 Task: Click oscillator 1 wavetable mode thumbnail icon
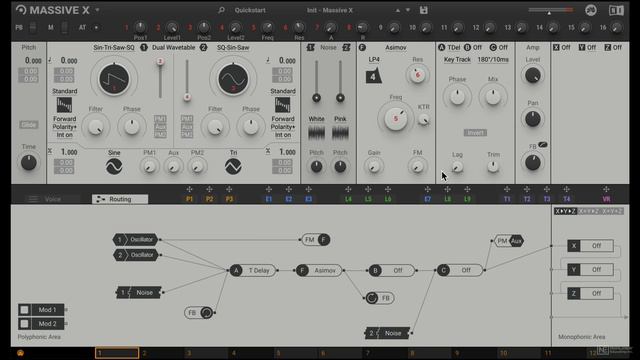pyautogui.click(x=64, y=105)
